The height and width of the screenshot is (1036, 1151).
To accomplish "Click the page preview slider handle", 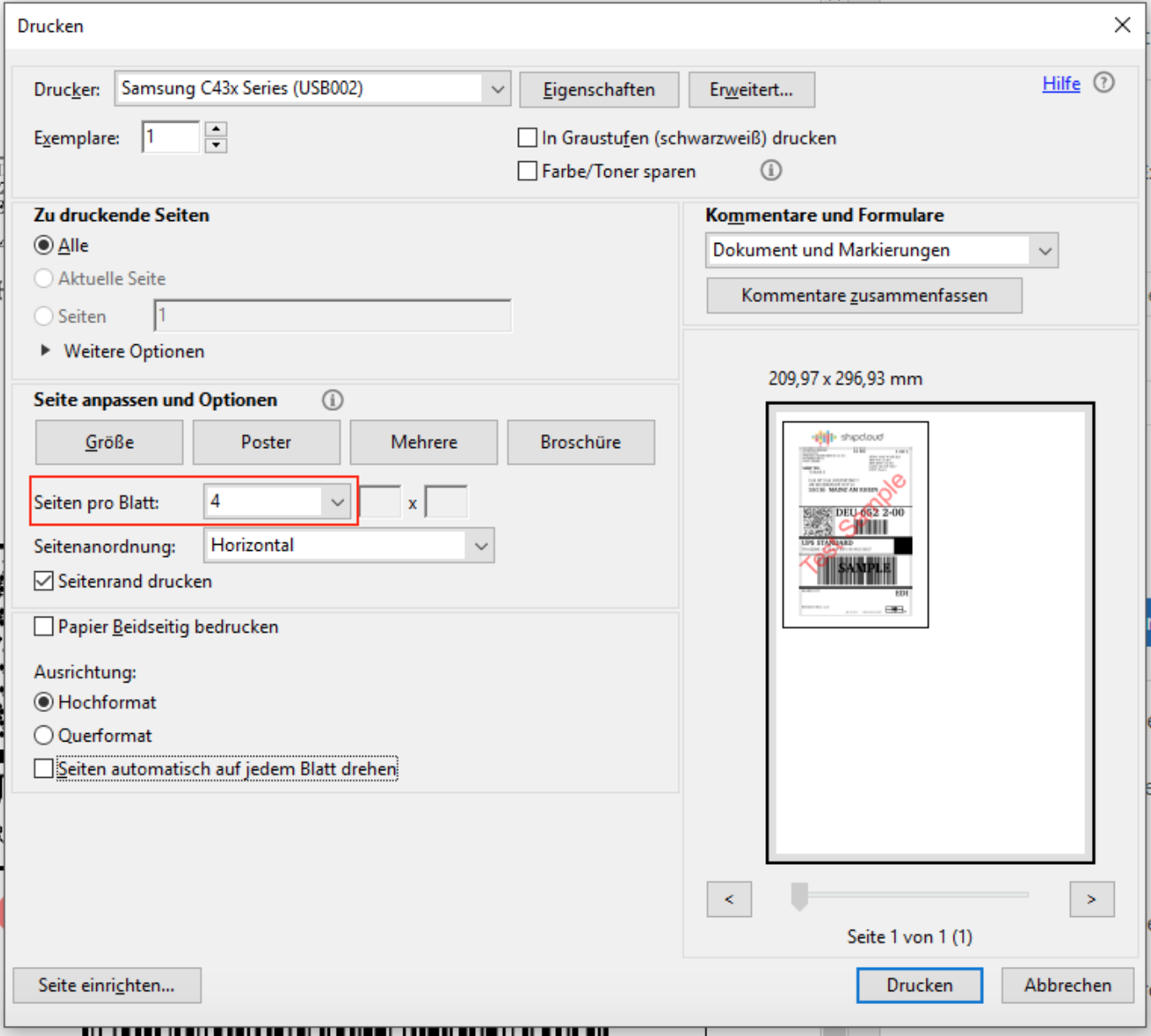I will coord(799,896).
